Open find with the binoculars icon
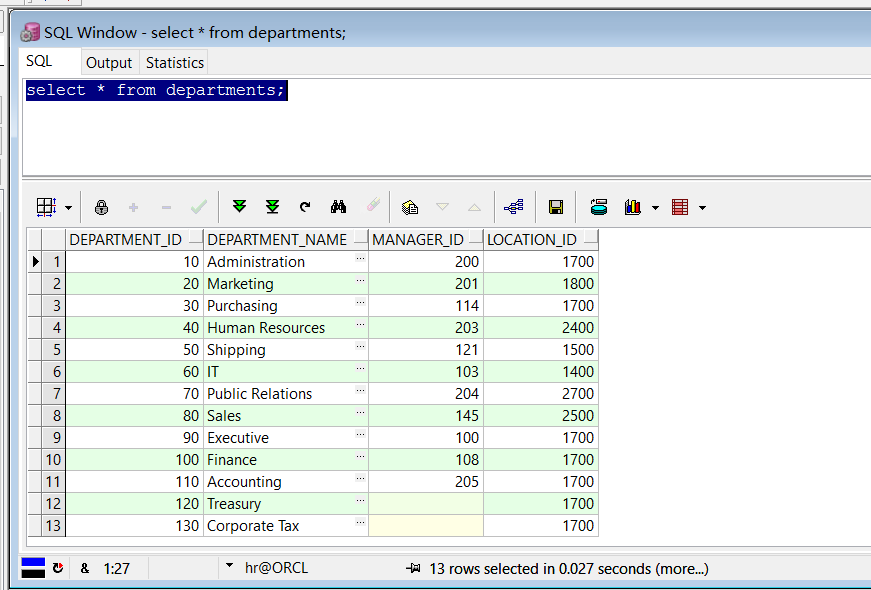 click(x=338, y=207)
